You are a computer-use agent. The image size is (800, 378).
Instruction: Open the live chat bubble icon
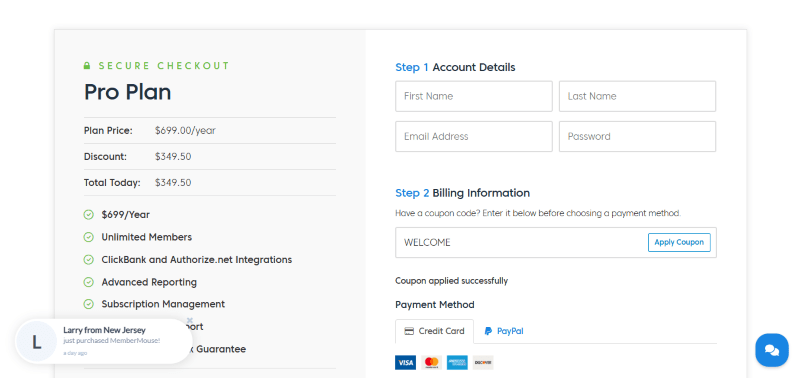tap(772, 350)
